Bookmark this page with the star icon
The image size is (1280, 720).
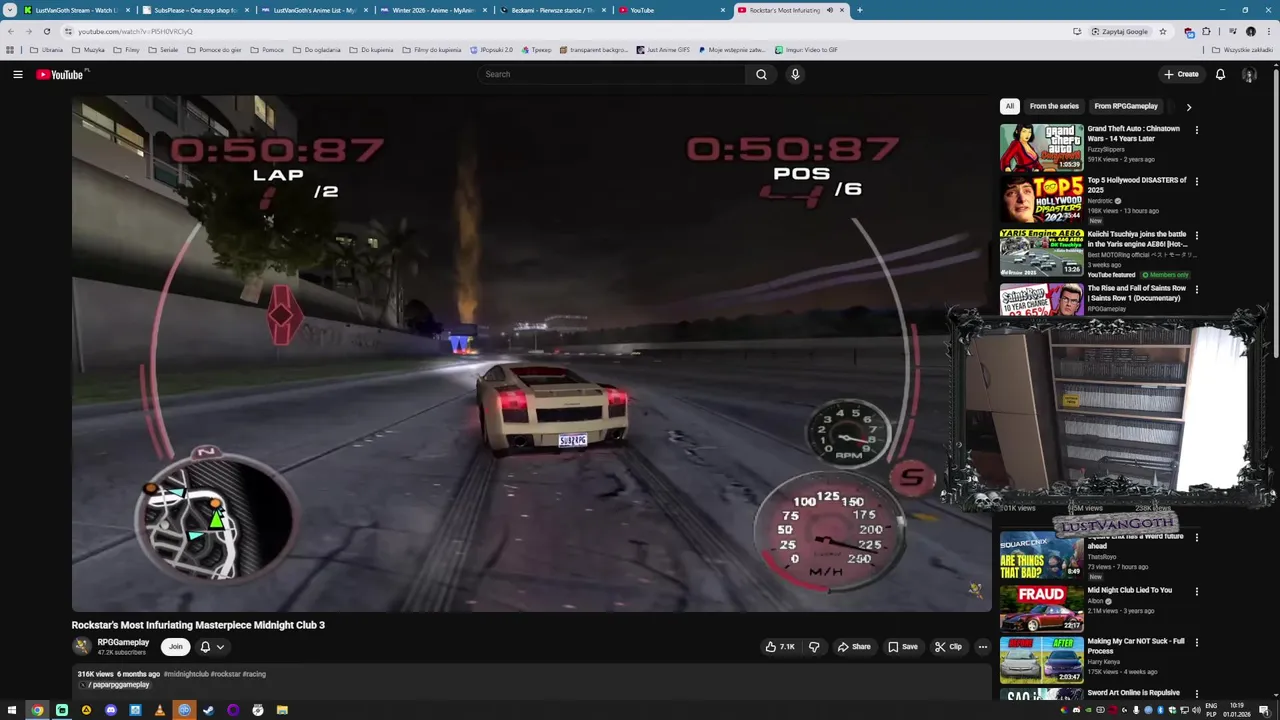(x=1162, y=31)
